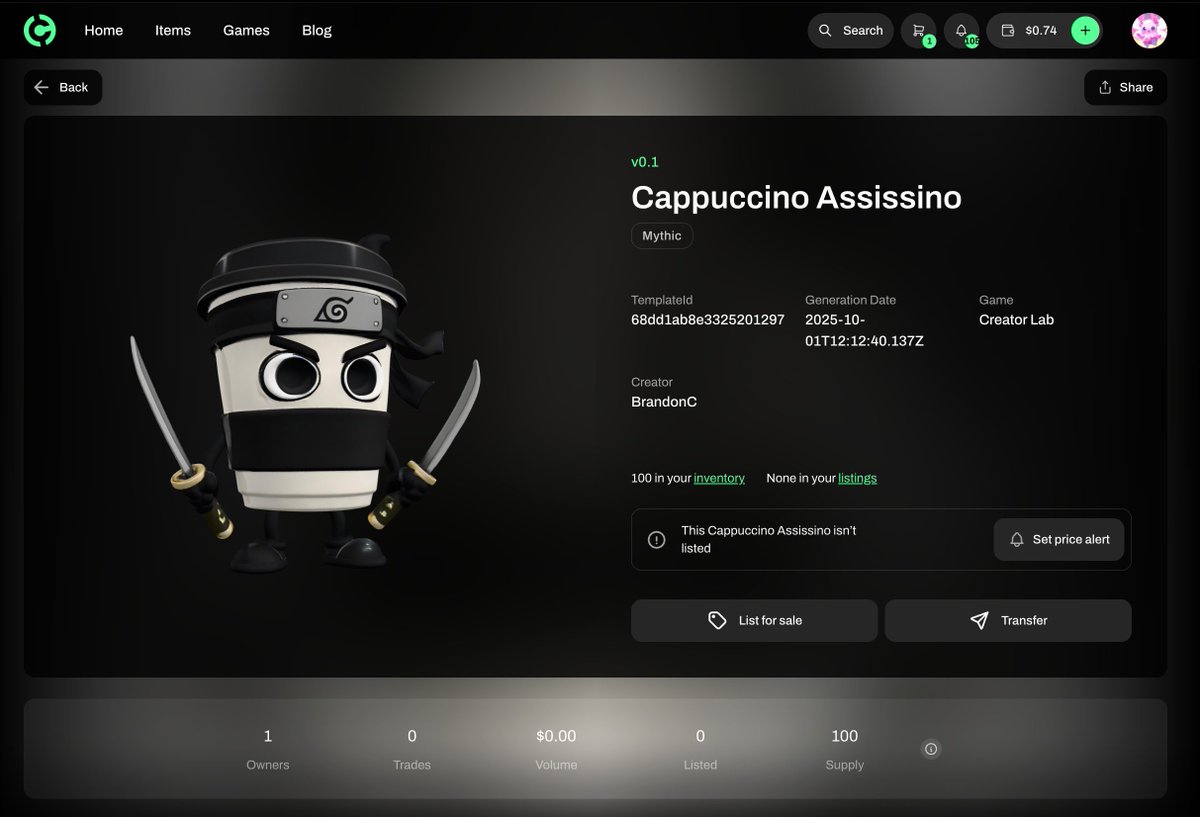Go Back to previous page
The image size is (1200, 817).
[62, 87]
